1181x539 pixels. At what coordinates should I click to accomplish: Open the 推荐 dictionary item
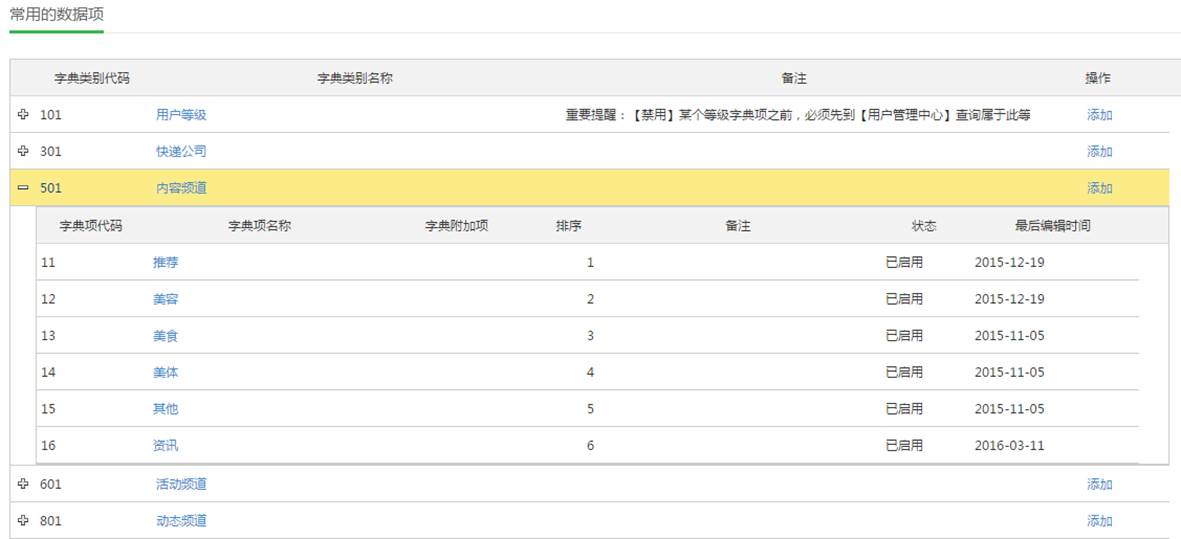(x=166, y=262)
